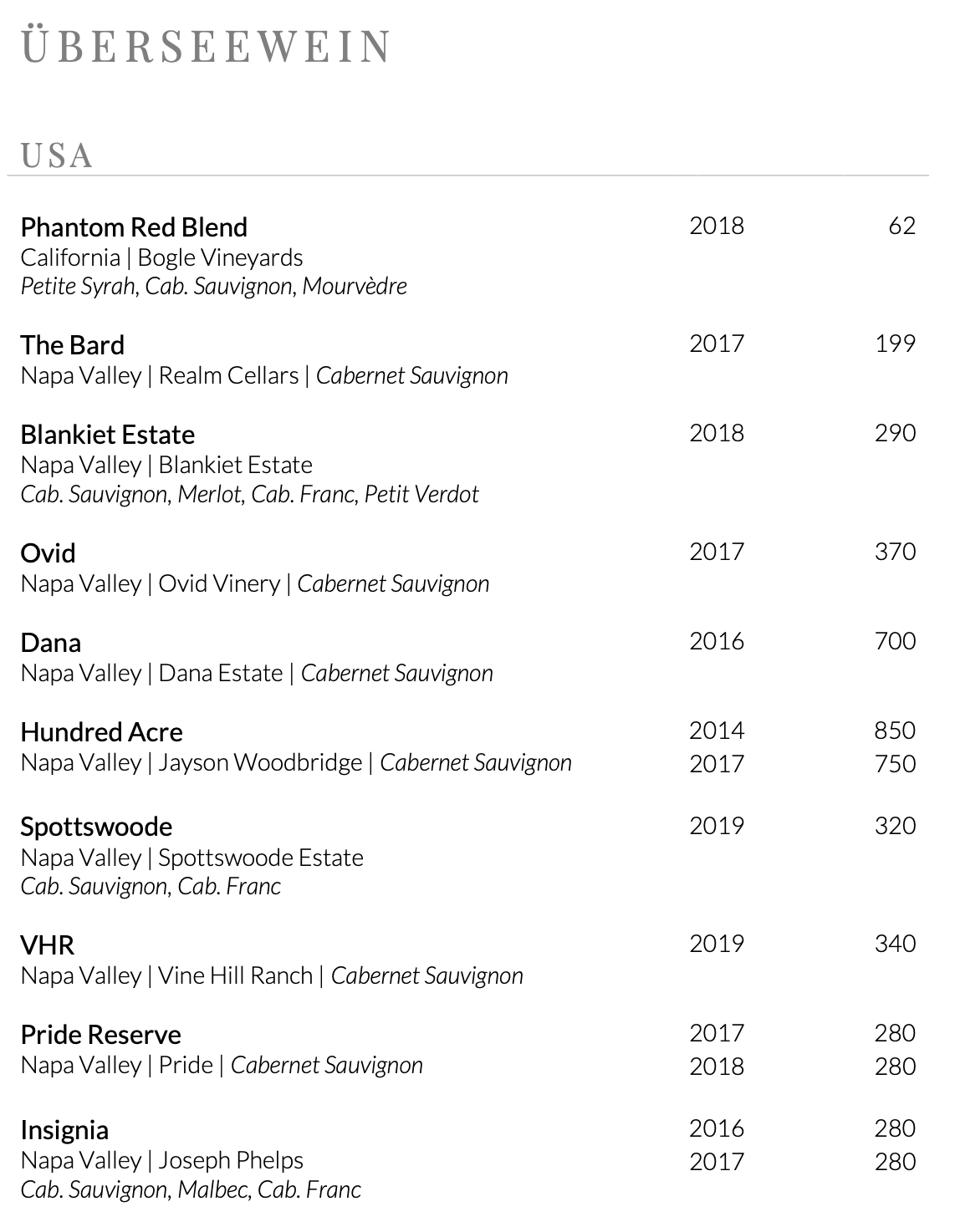Screen dimensions: 955x1232
Task: Click the Dana wine title
Action: 50,643
